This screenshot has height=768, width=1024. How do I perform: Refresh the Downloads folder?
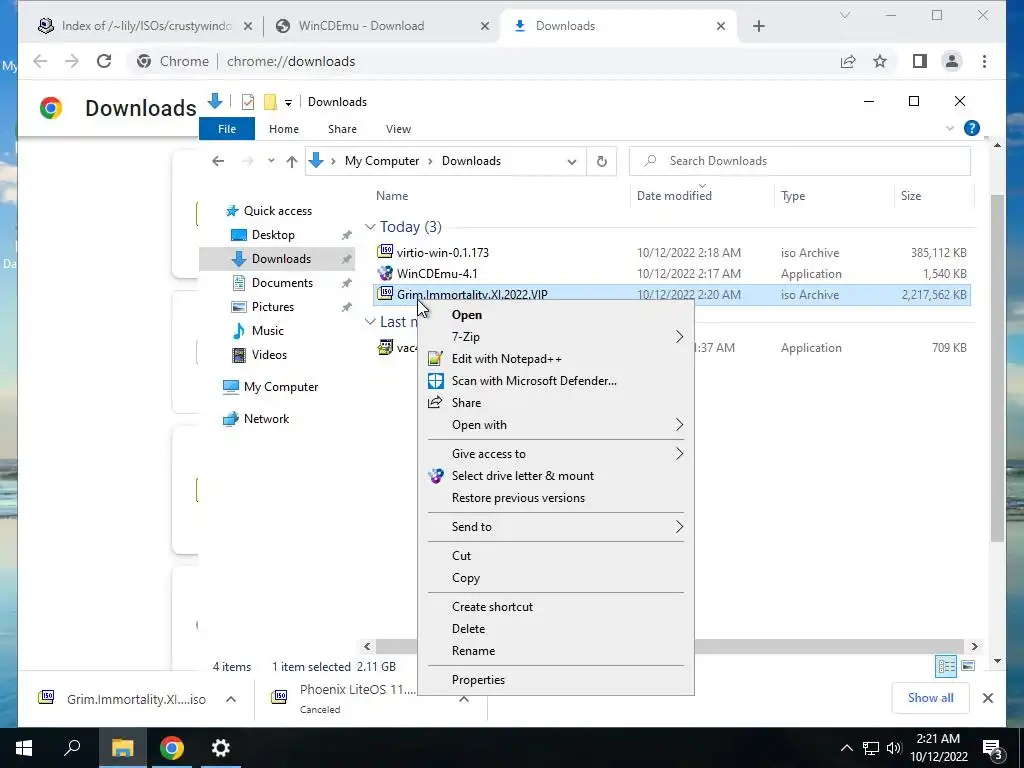tap(601, 161)
